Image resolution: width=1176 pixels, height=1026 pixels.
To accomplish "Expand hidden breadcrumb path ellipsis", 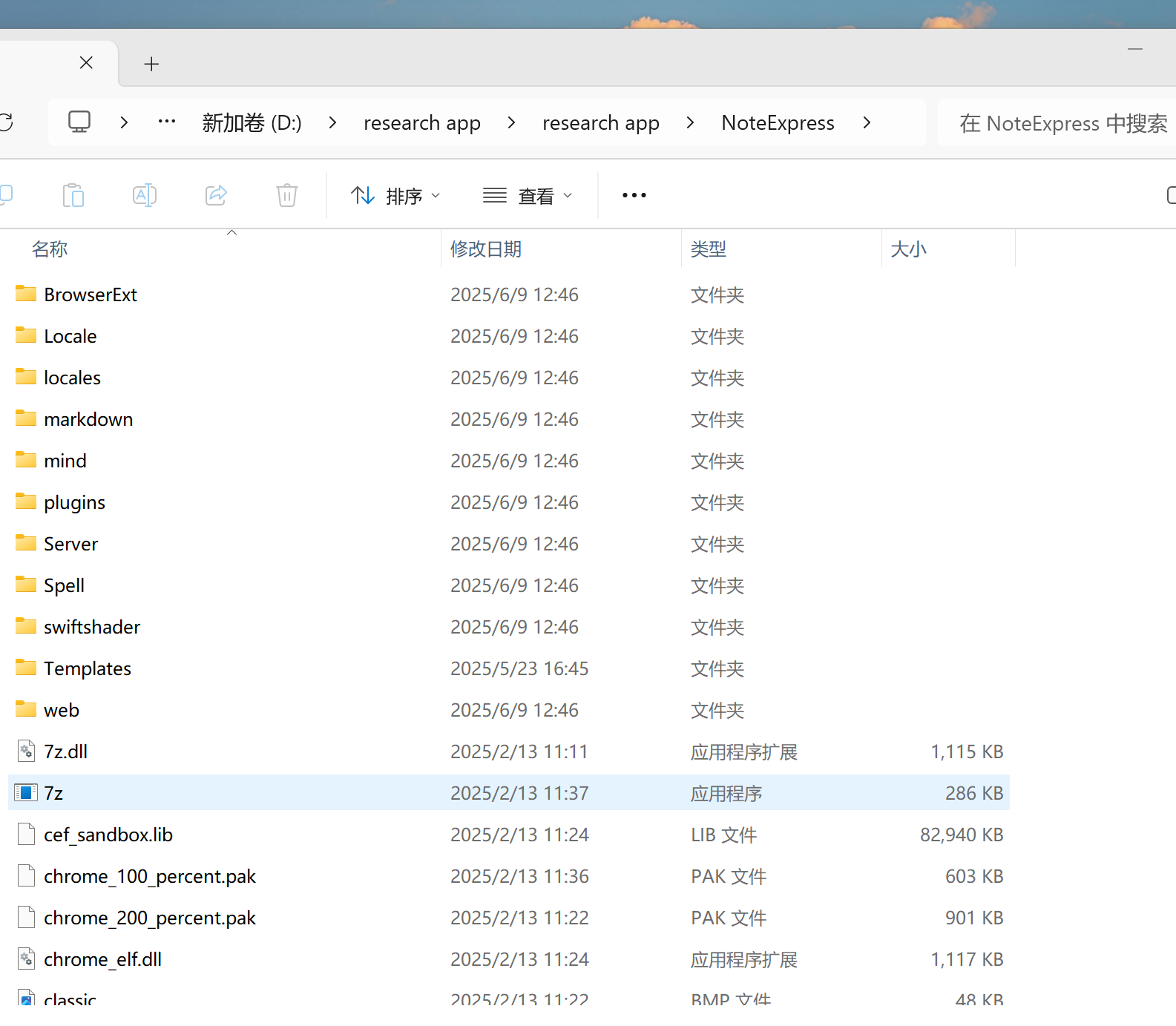I will (167, 121).
